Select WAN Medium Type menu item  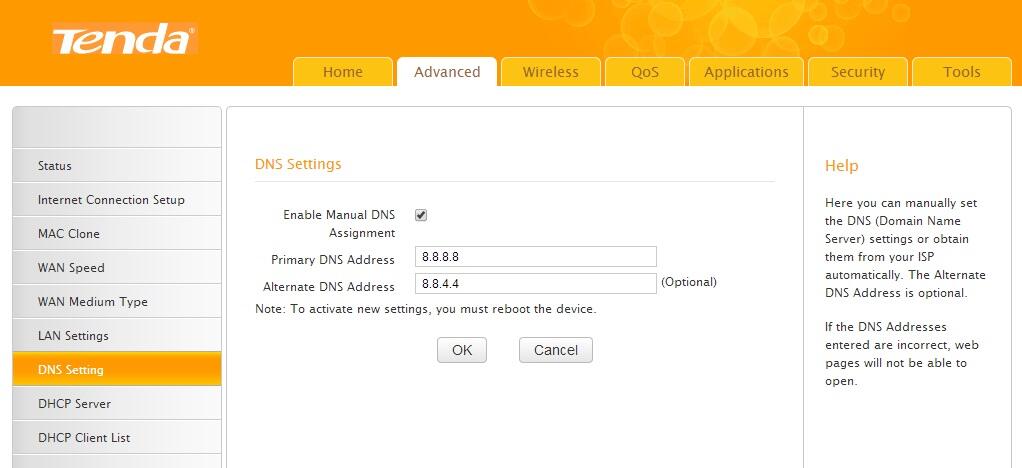tap(117, 302)
